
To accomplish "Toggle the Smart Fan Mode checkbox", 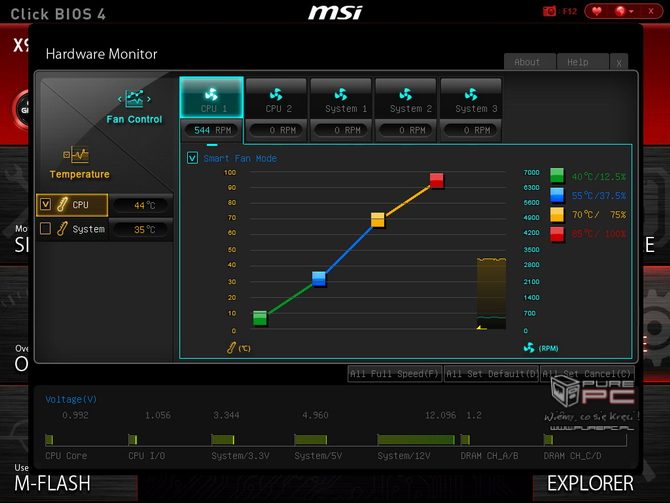I will (x=192, y=158).
